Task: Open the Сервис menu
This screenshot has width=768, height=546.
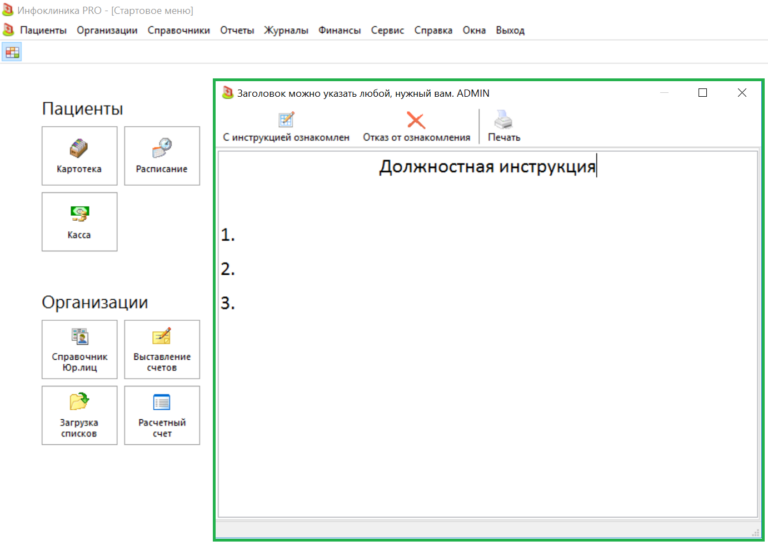Action: tap(387, 30)
